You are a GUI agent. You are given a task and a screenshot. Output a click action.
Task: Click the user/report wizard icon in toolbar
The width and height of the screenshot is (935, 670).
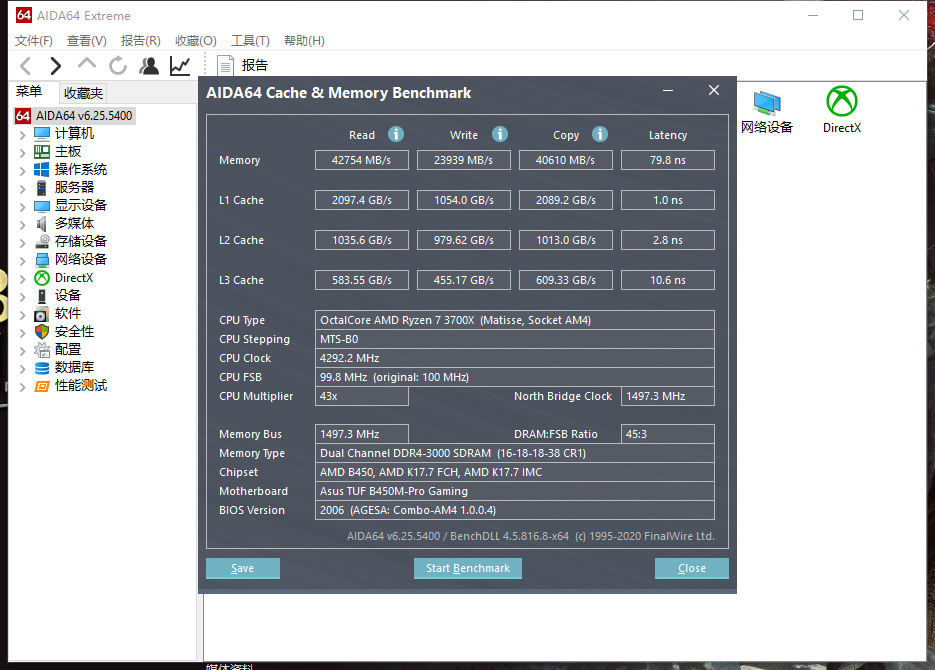pos(148,64)
